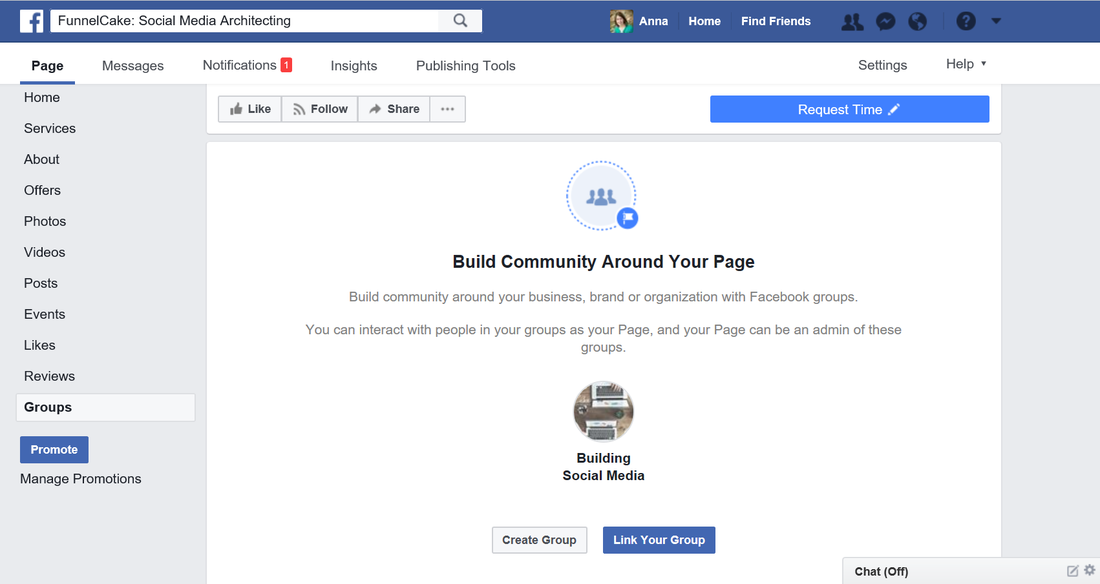The image size is (1100, 584).
Task: Select Posts in the sidebar
Action: pyautogui.click(x=41, y=283)
